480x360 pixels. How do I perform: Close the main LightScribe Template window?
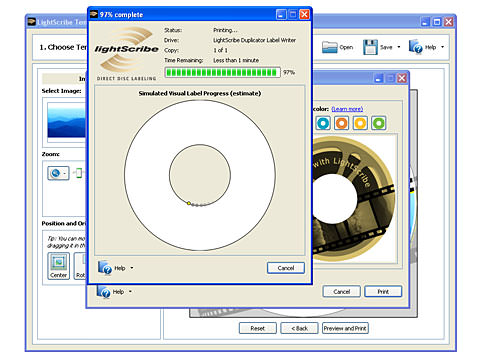pyautogui.click(x=449, y=22)
